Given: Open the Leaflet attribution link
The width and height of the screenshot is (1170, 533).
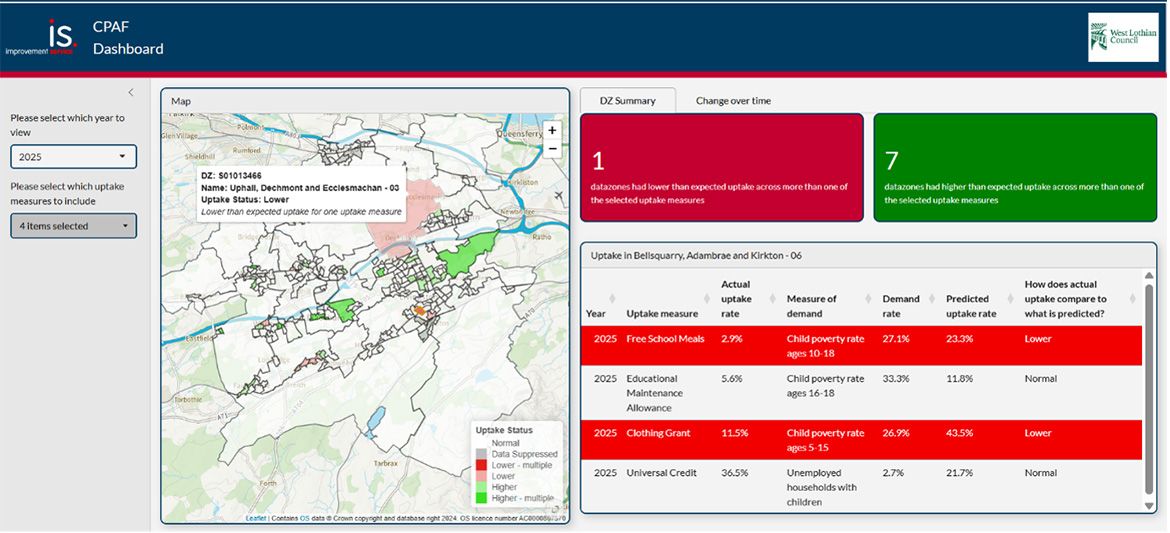Looking at the screenshot, I should (256, 518).
